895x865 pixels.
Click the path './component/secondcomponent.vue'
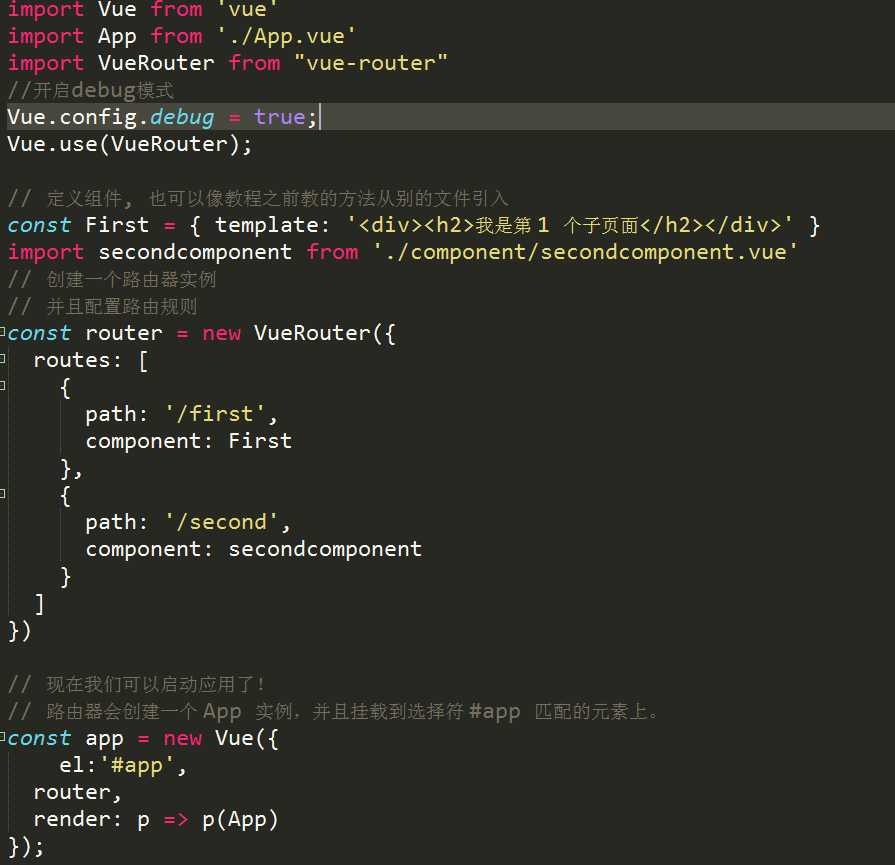pos(585,252)
